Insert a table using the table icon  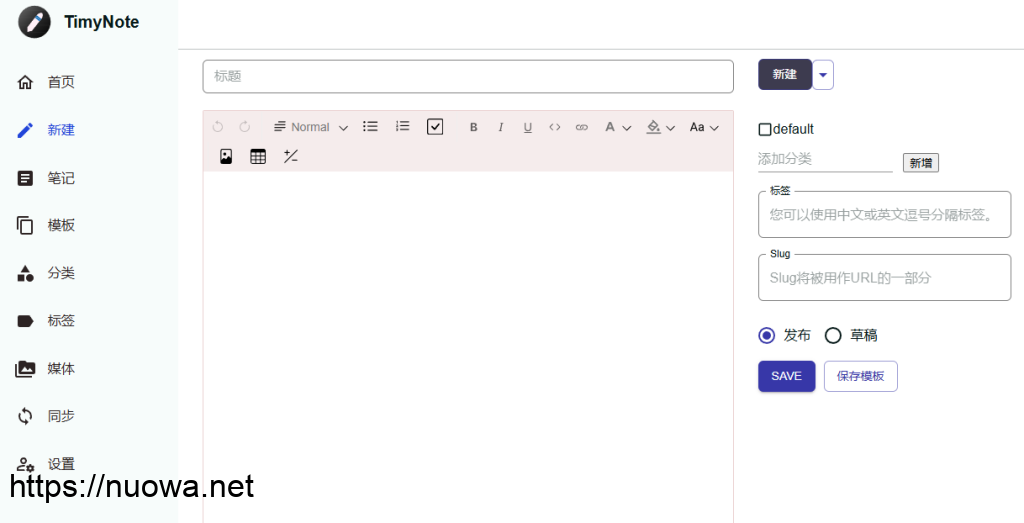coord(258,156)
